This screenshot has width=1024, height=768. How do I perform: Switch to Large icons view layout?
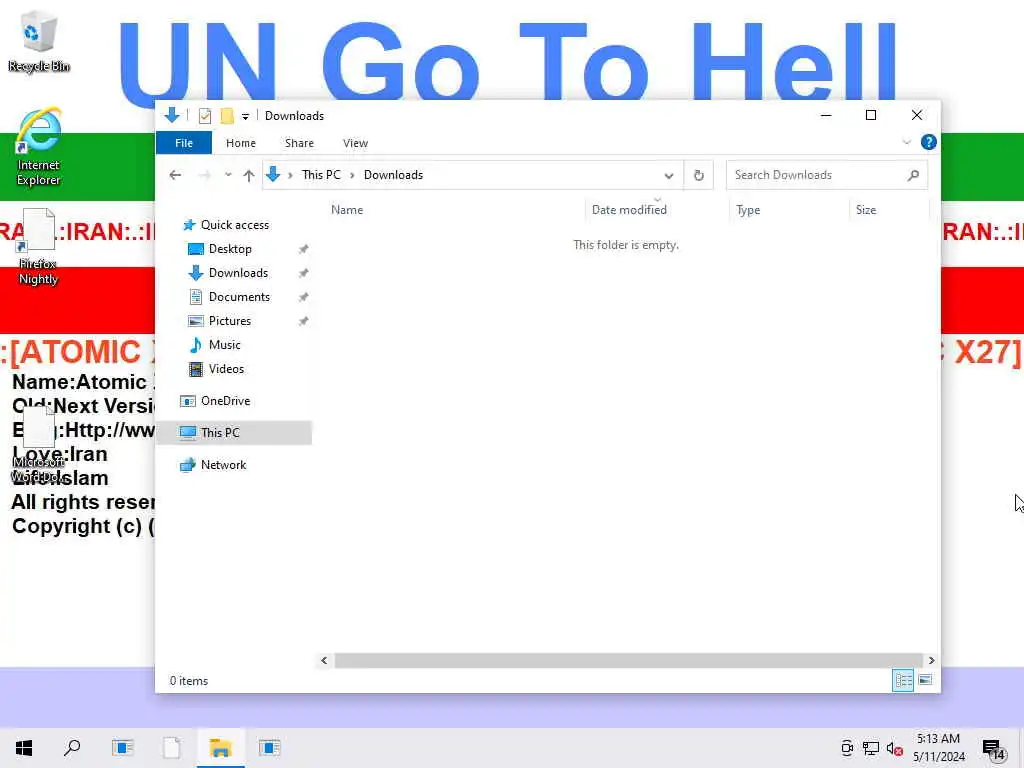point(925,680)
